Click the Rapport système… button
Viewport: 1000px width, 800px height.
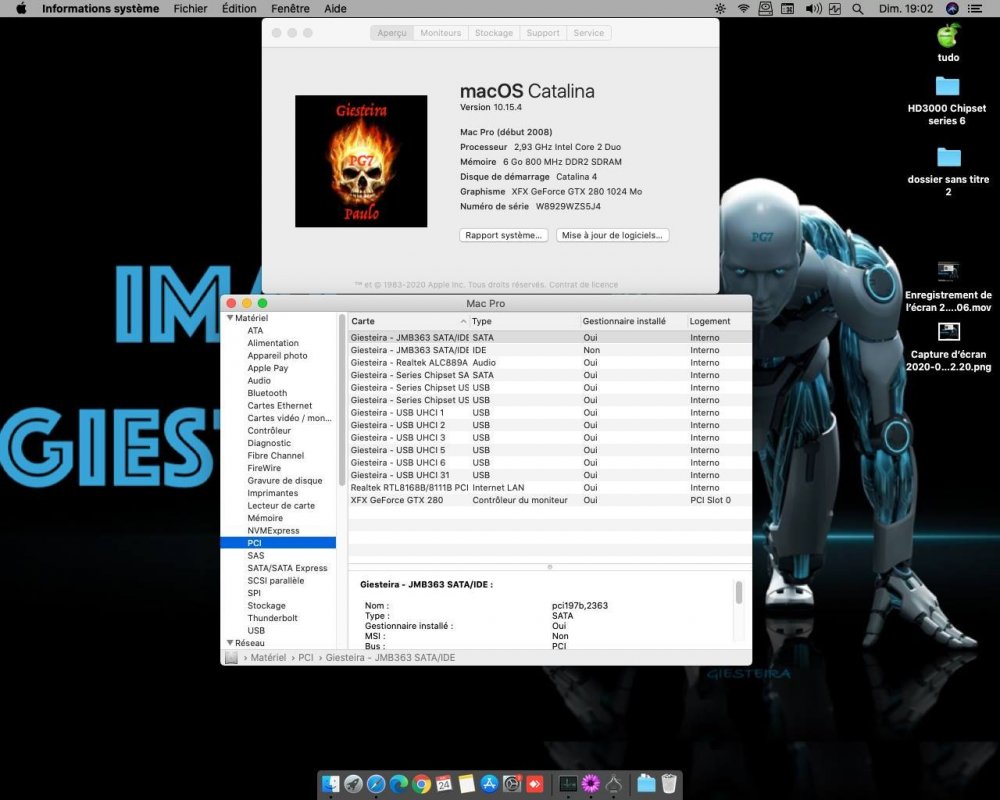point(503,235)
